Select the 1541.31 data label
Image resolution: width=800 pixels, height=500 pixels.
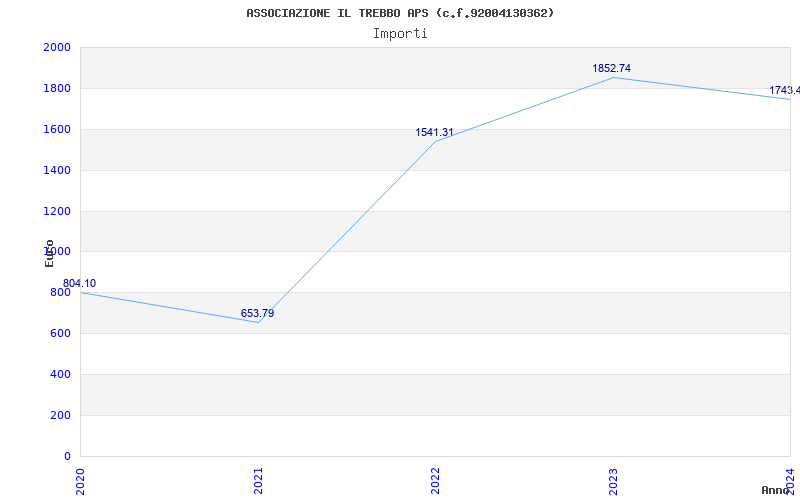click(x=434, y=133)
